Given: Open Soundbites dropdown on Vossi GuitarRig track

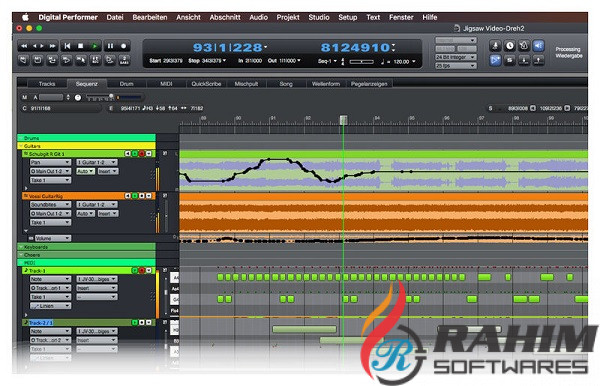Looking at the screenshot, I should [50, 205].
